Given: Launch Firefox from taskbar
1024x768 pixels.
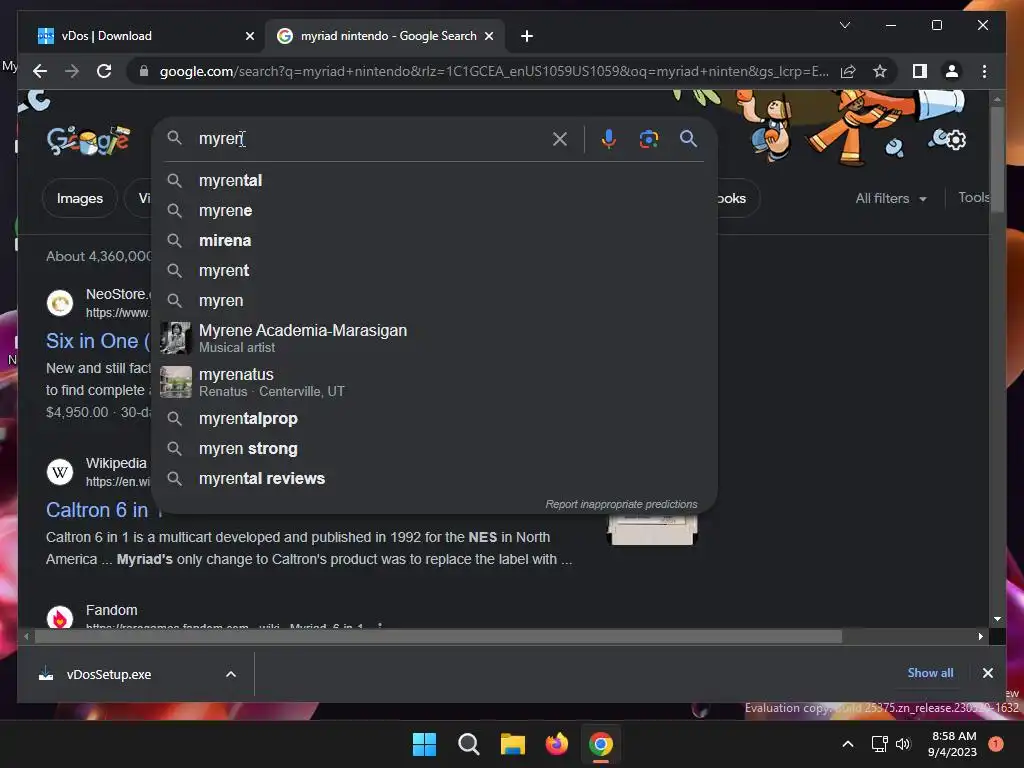Looking at the screenshot, I should (x=556, y=744).
